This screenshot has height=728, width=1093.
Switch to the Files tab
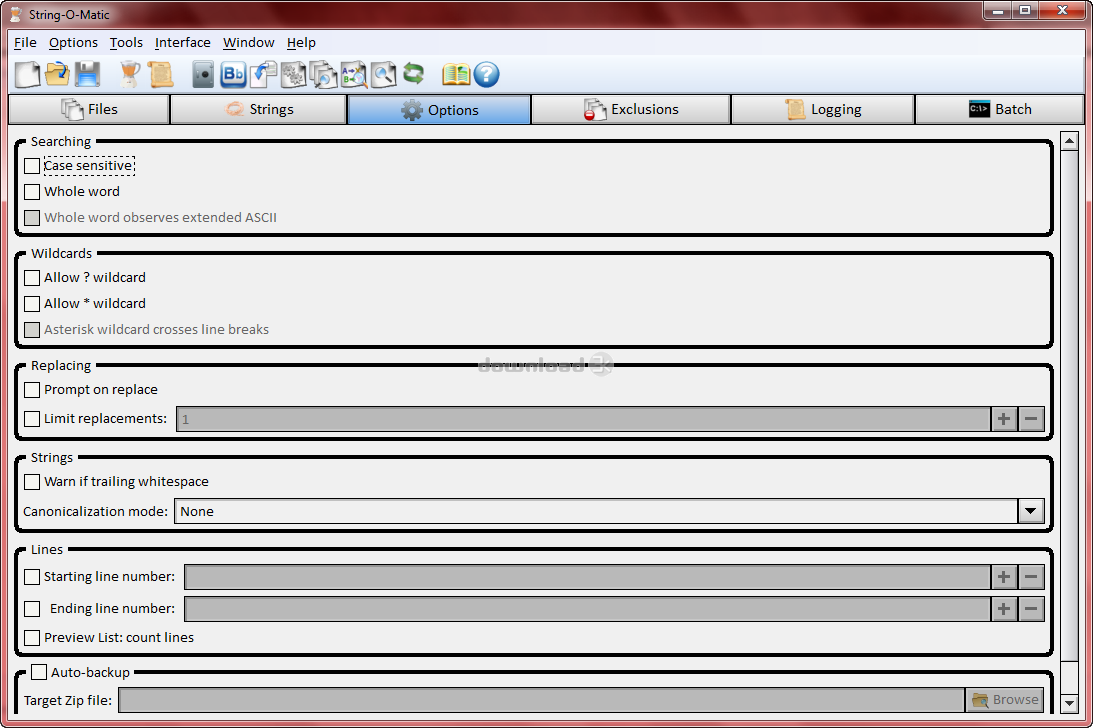click(x=89, y=109)
